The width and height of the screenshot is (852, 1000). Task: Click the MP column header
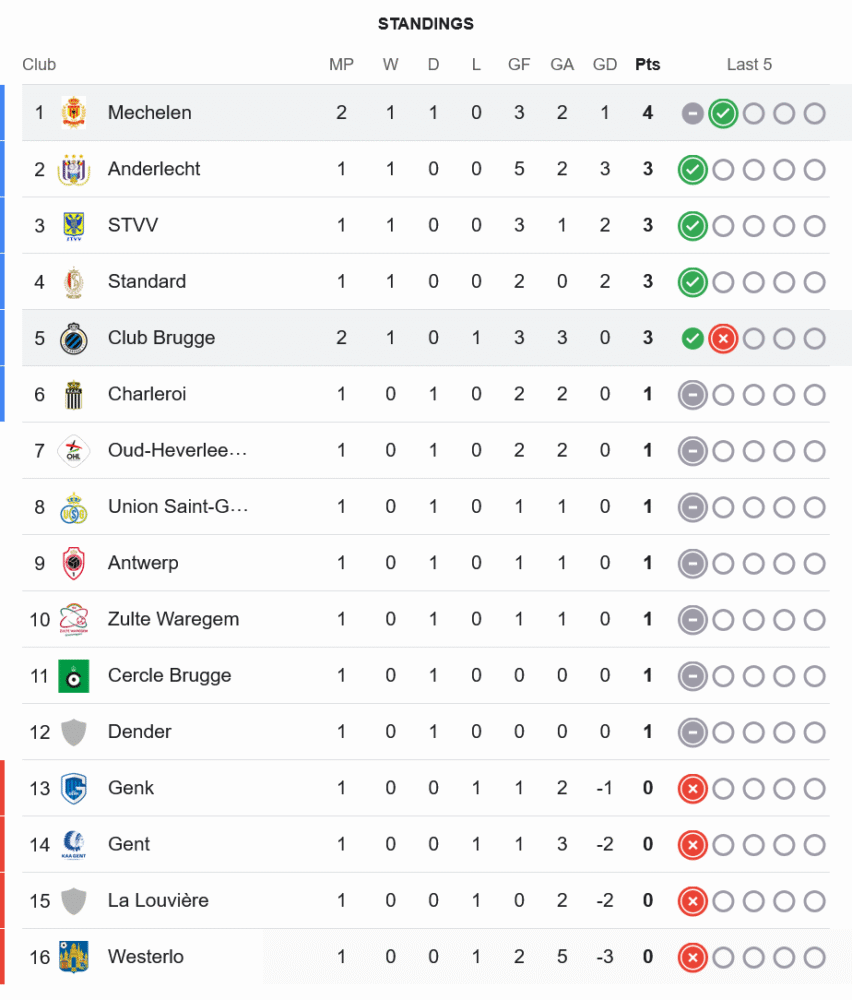pos(341,65)
